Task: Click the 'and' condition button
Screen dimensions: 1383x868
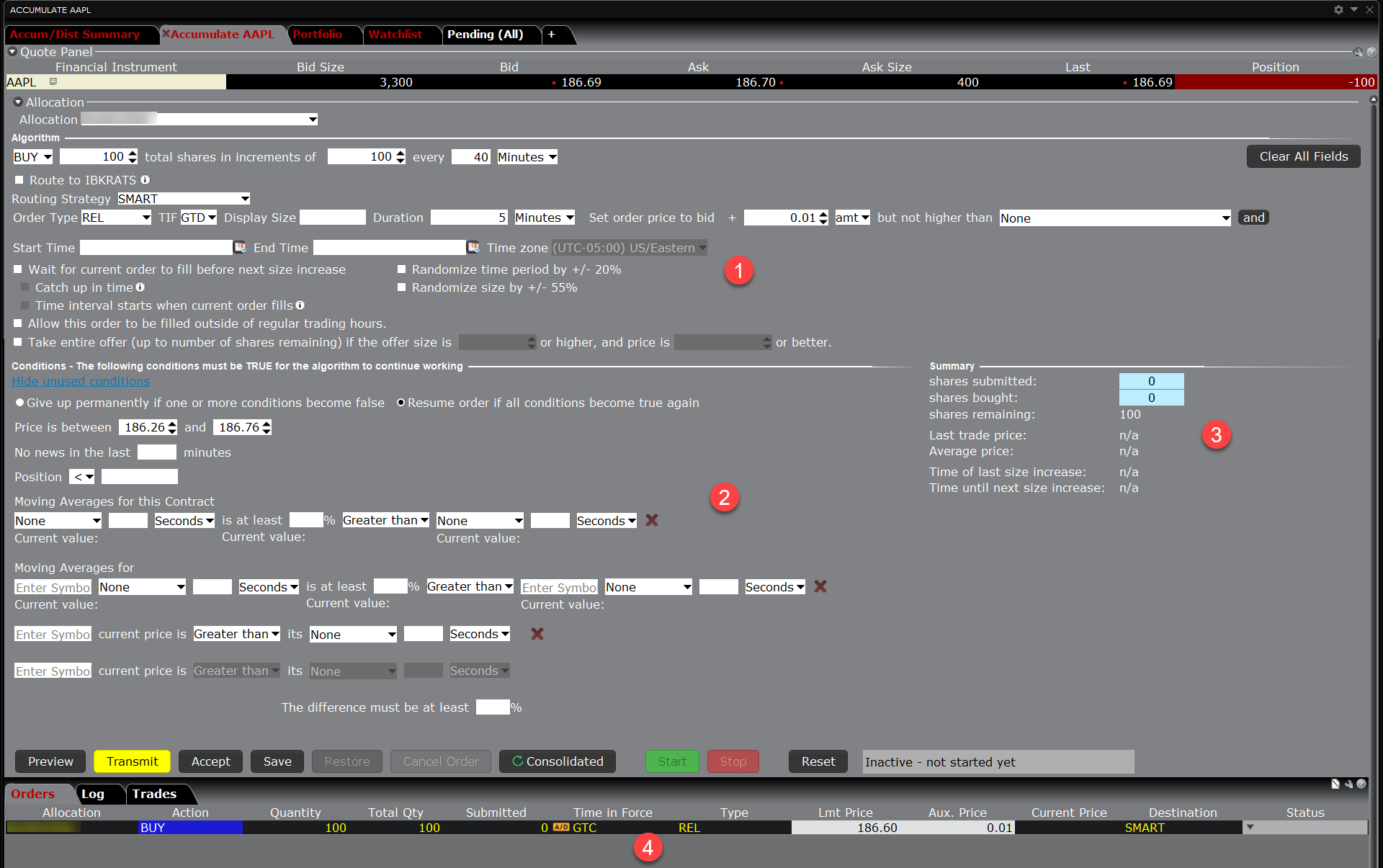Action: (x=1253, y=218)
